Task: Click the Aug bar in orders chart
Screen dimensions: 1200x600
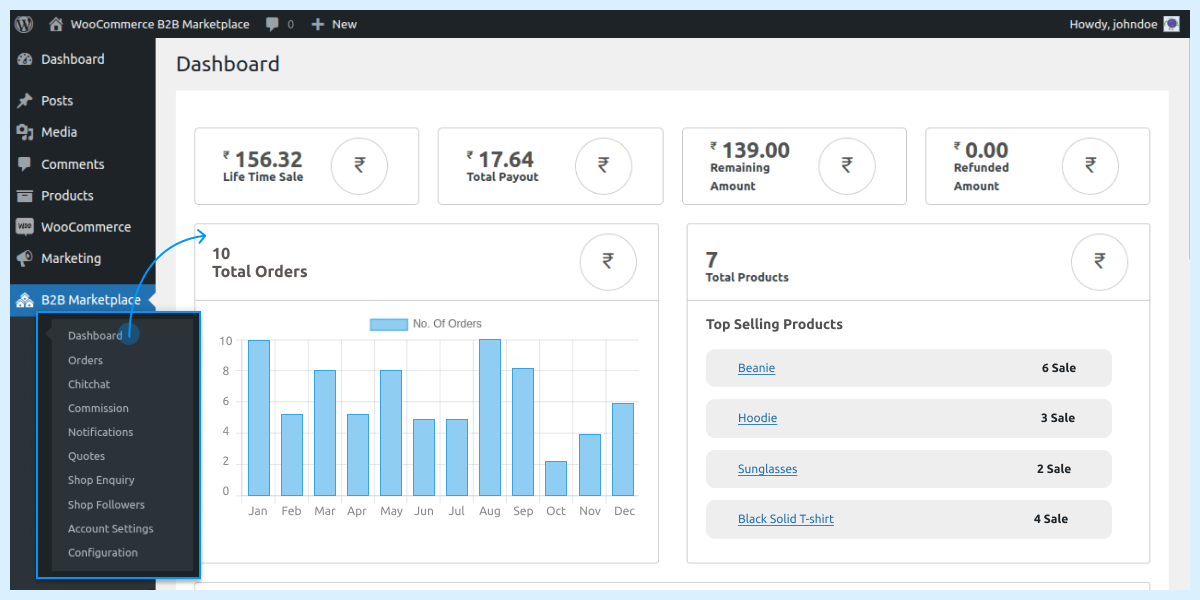Action: (x=490, y=417)
